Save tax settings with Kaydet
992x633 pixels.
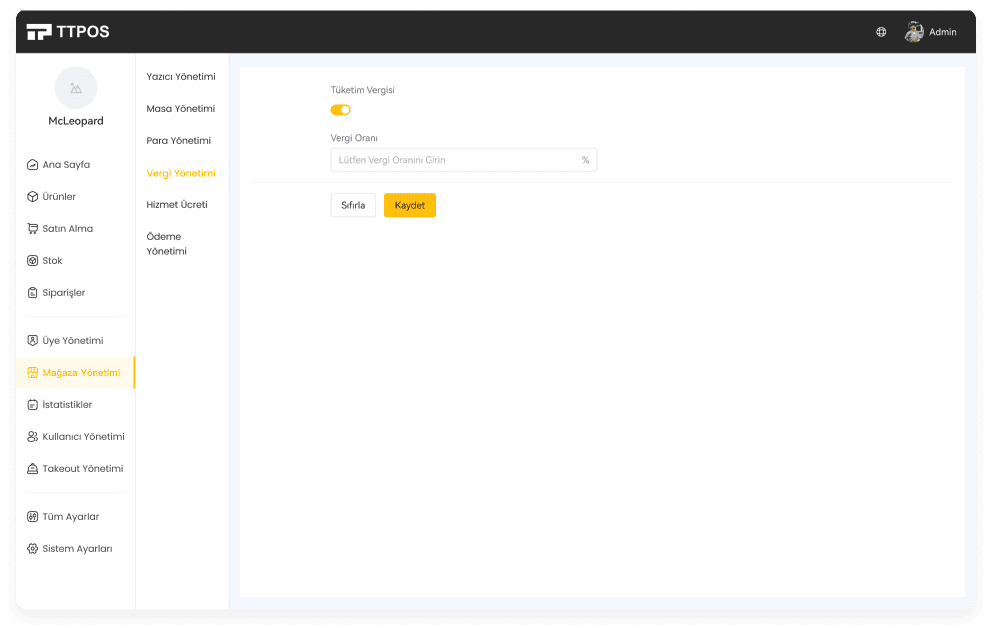[410, 206]
